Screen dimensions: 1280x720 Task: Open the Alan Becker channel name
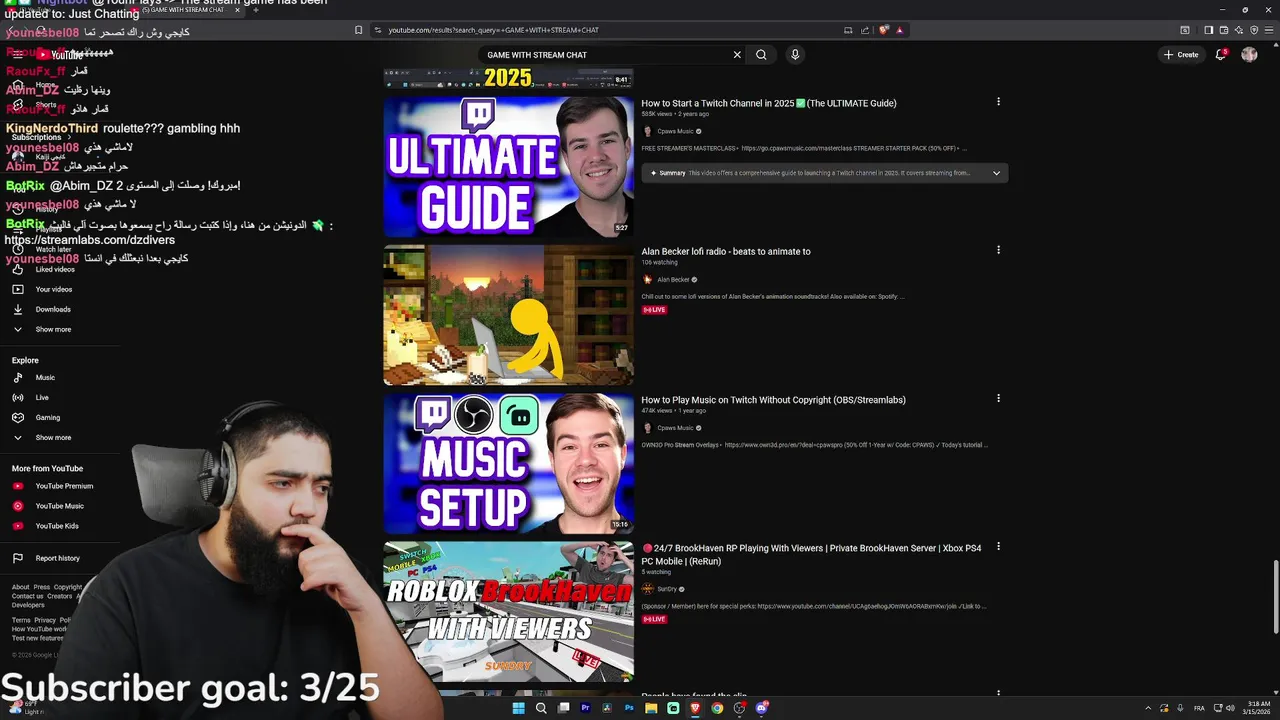pyautogui.click(x=673, y=280)
